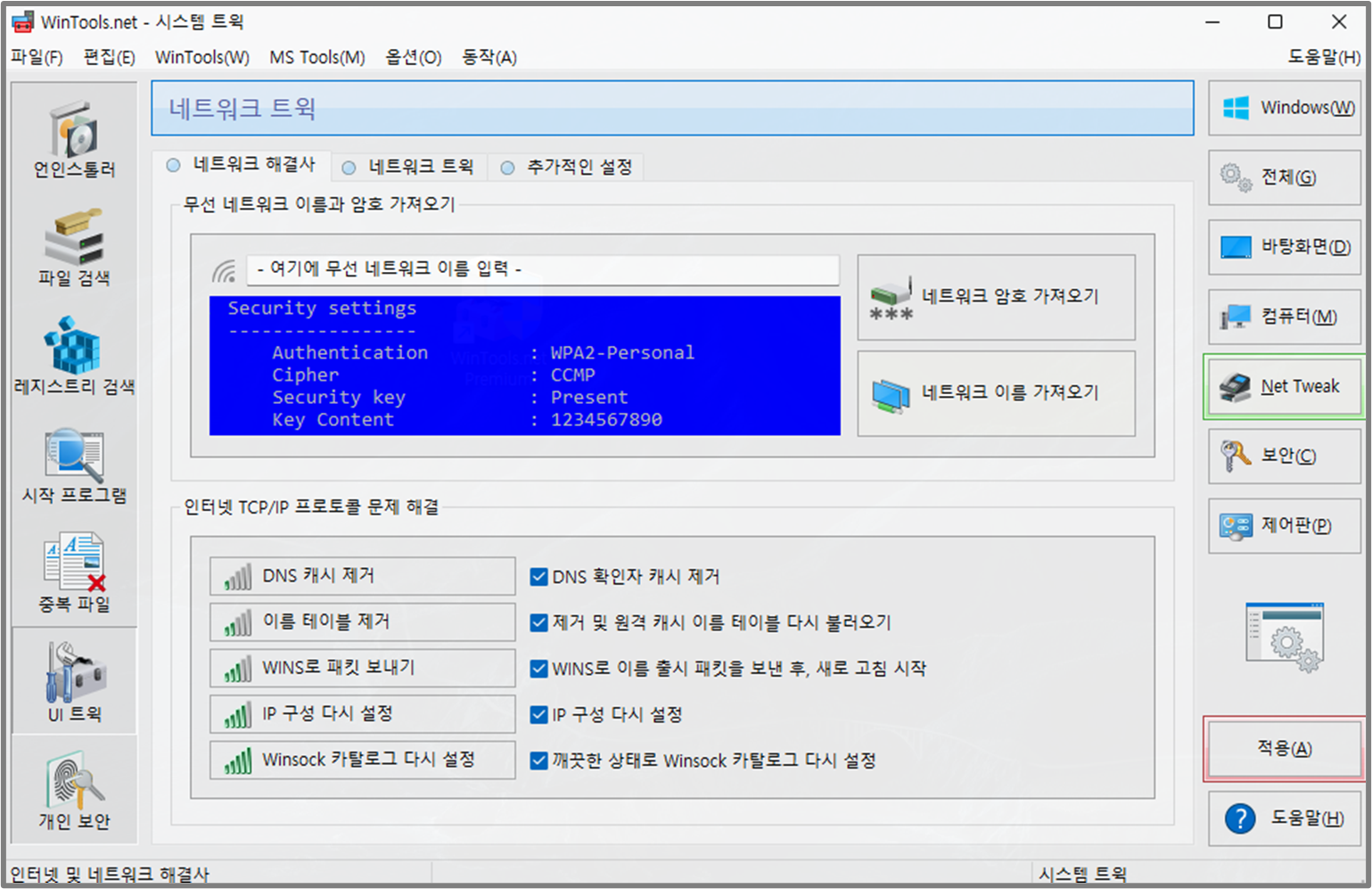Click the settings window gear graphic
Viewport: 1372px width, 889px height.
click(x=1285, y=638)
